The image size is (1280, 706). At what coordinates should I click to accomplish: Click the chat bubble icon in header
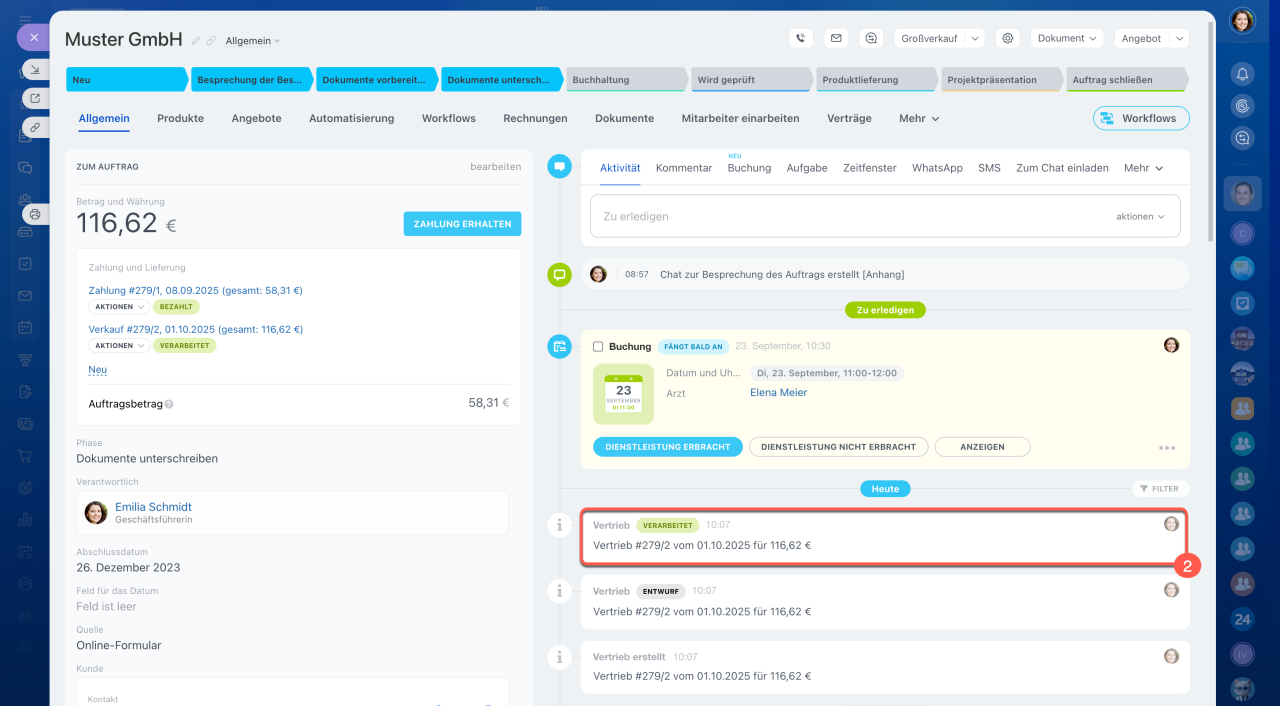(871, 38)
